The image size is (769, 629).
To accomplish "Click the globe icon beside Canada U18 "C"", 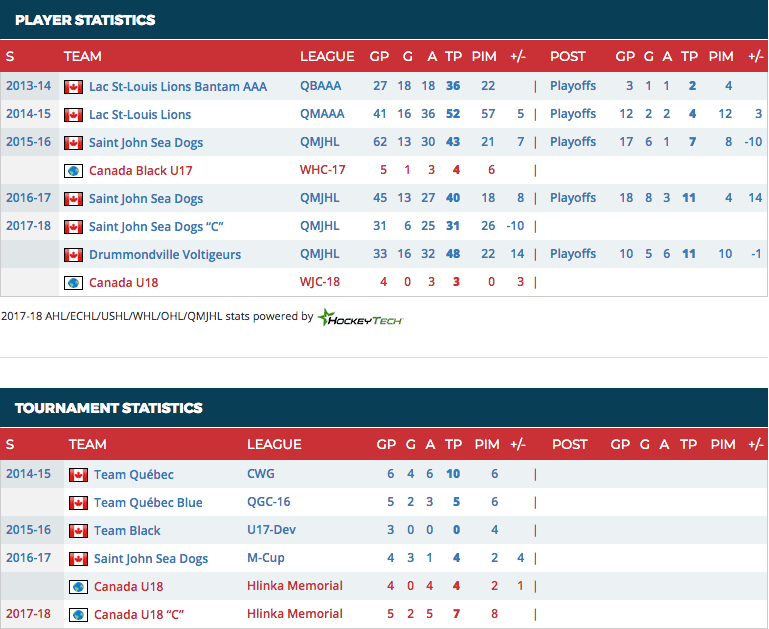I will pyautogui.click(x=78, y=615).
